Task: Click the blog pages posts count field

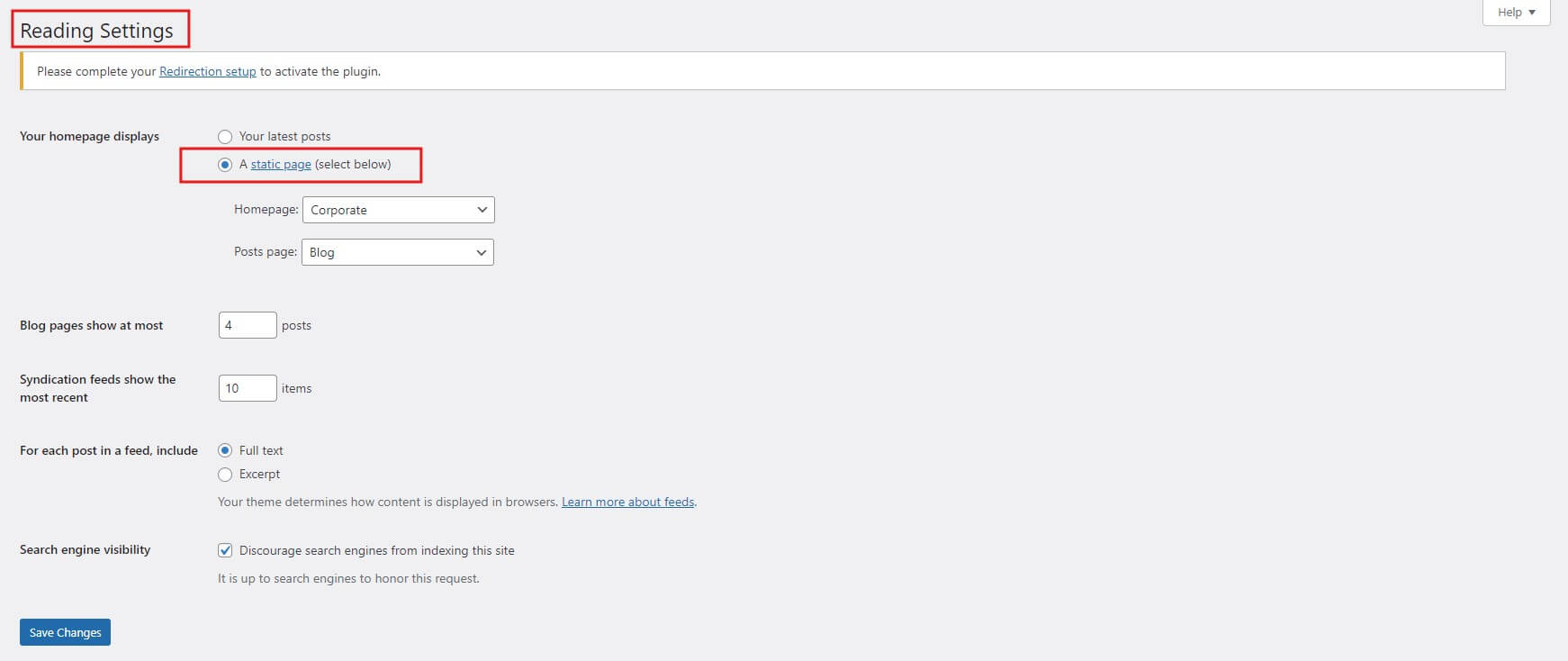Action: (x=247, y=325)
